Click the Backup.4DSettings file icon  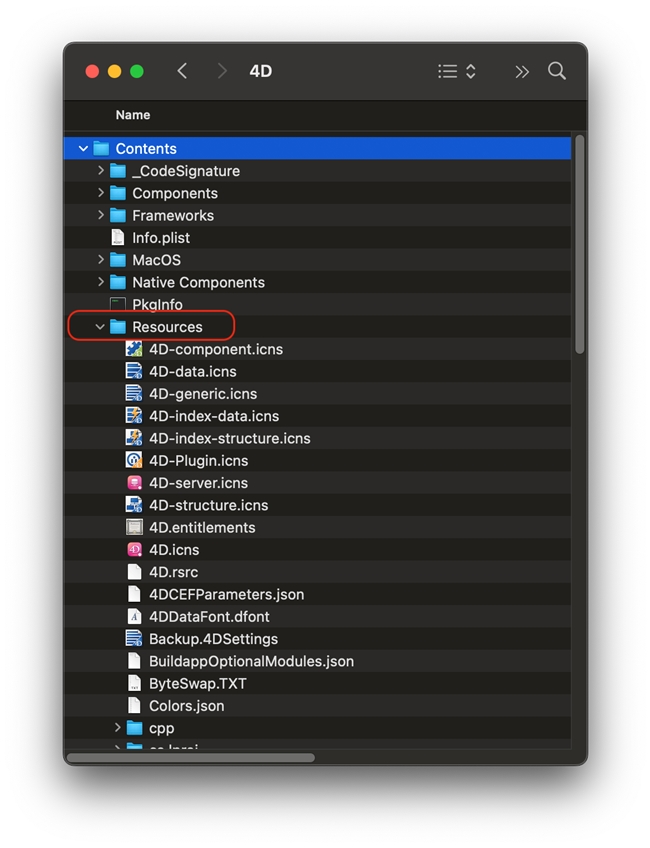coord(134,639)
